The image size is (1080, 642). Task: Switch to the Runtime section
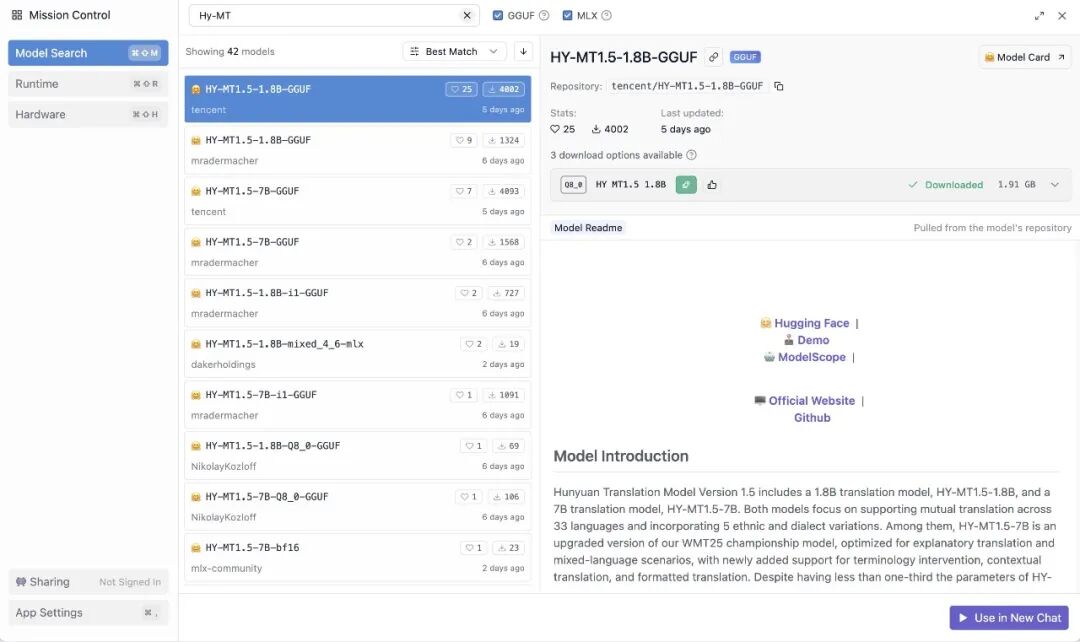[x=87, y=84]
